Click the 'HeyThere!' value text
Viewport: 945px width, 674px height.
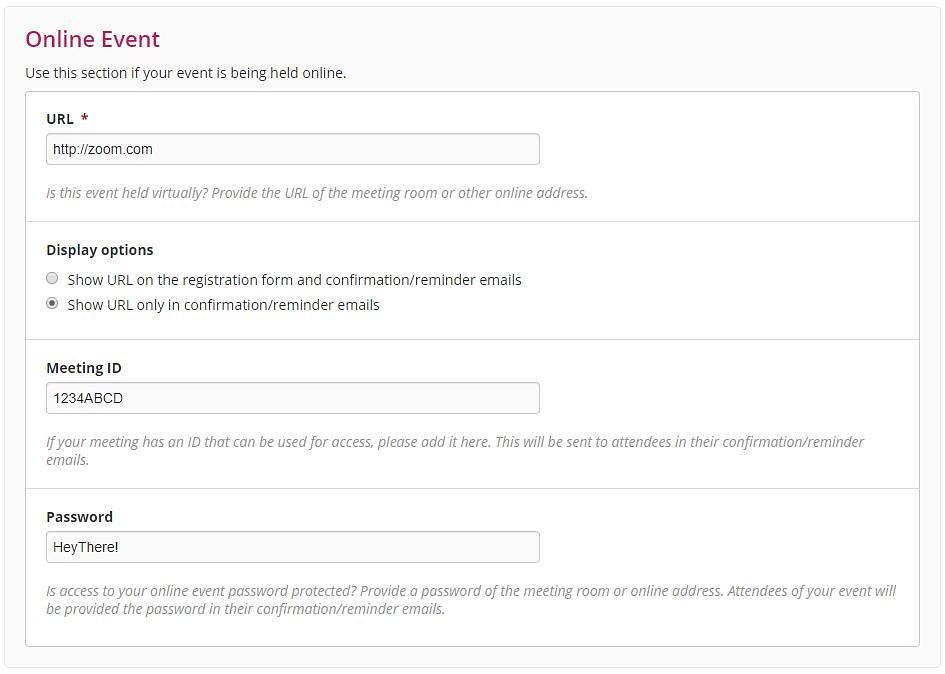click(x=86, y=547)
